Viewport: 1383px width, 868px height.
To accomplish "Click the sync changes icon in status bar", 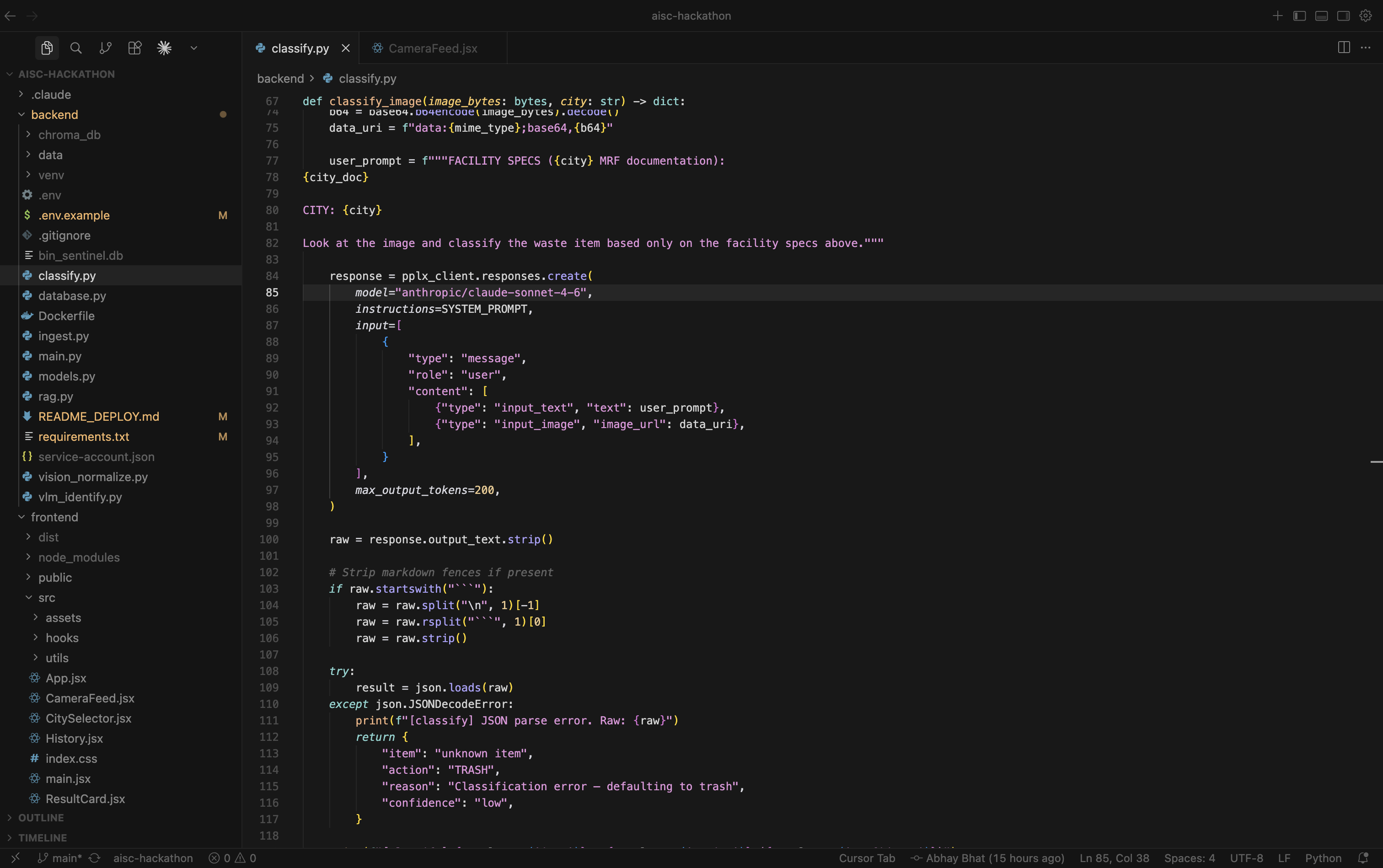I will pyautogui.click(x=95, y=857).
